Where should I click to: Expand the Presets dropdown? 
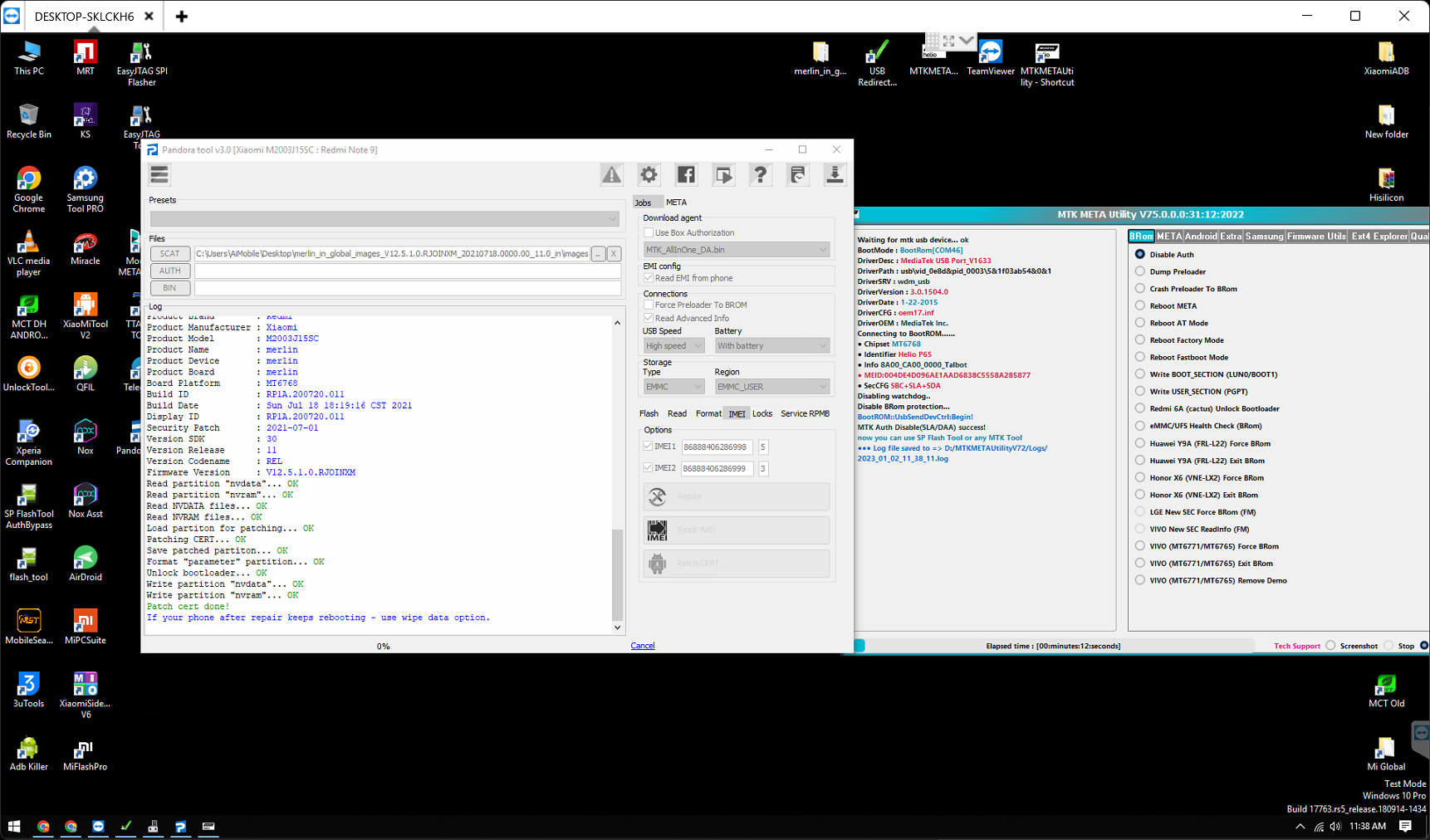pyautogui.click(x=384, y=218)
